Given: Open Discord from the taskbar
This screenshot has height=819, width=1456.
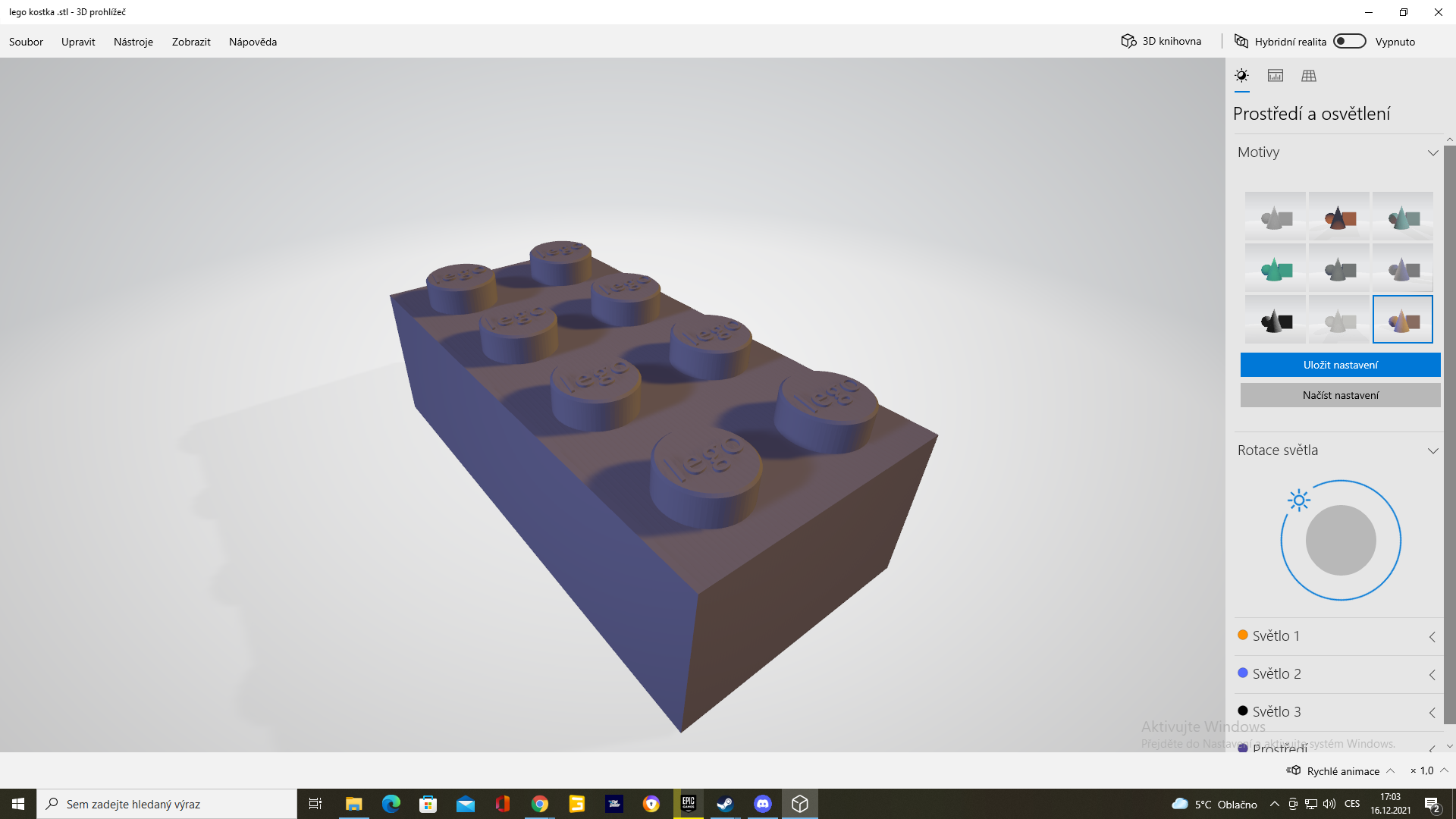Looking at the screenshot, I should click(762, 804).
